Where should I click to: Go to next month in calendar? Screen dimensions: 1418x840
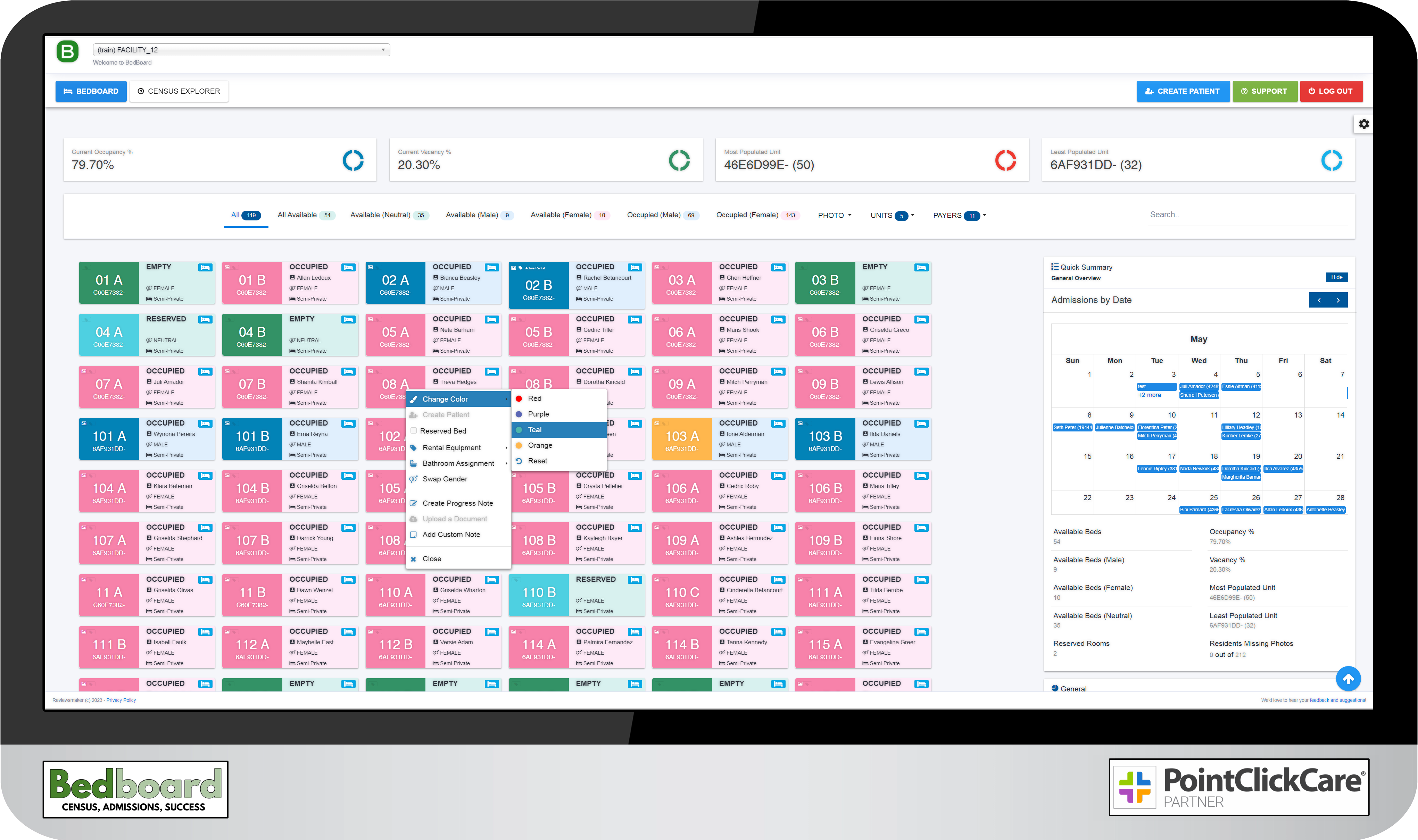(1338, 300)
